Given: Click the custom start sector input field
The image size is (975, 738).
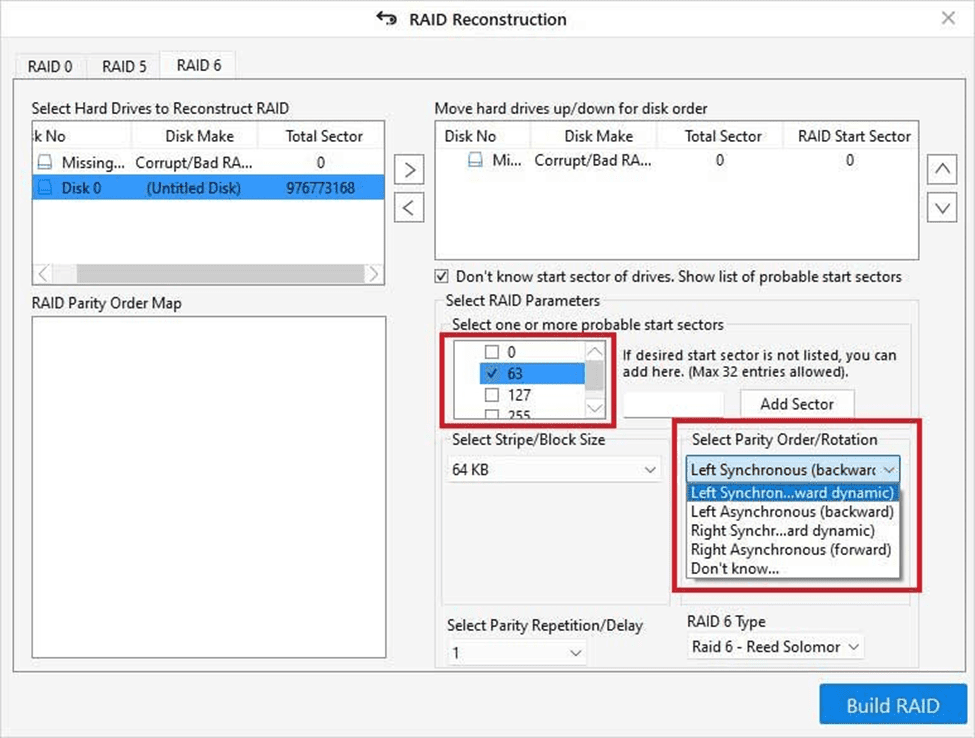Looking at the screenshot, I should tap(673, 404).
